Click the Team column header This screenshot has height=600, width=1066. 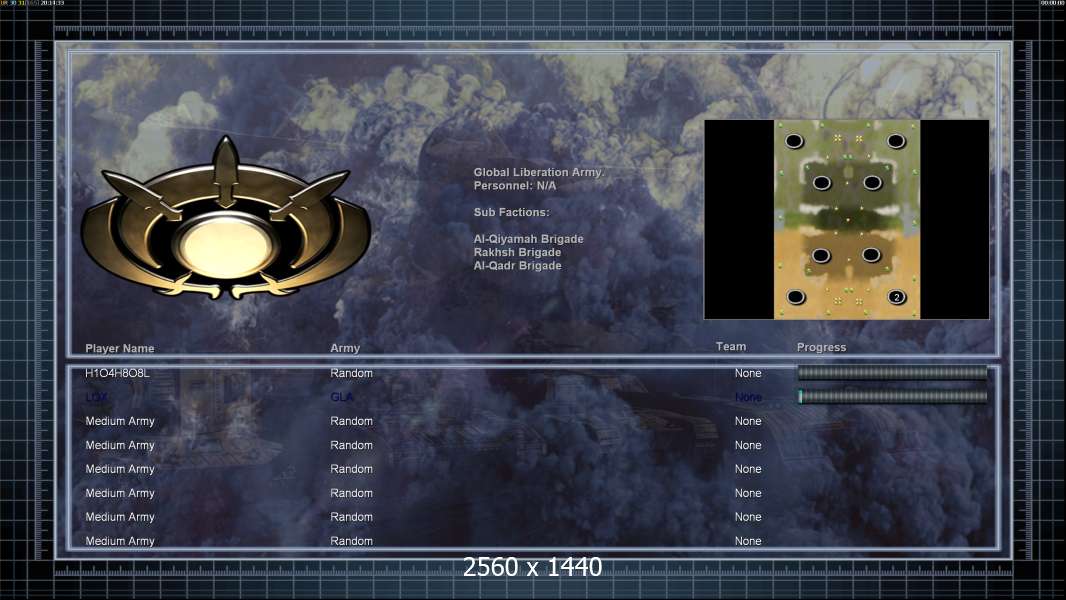(731, 347)
